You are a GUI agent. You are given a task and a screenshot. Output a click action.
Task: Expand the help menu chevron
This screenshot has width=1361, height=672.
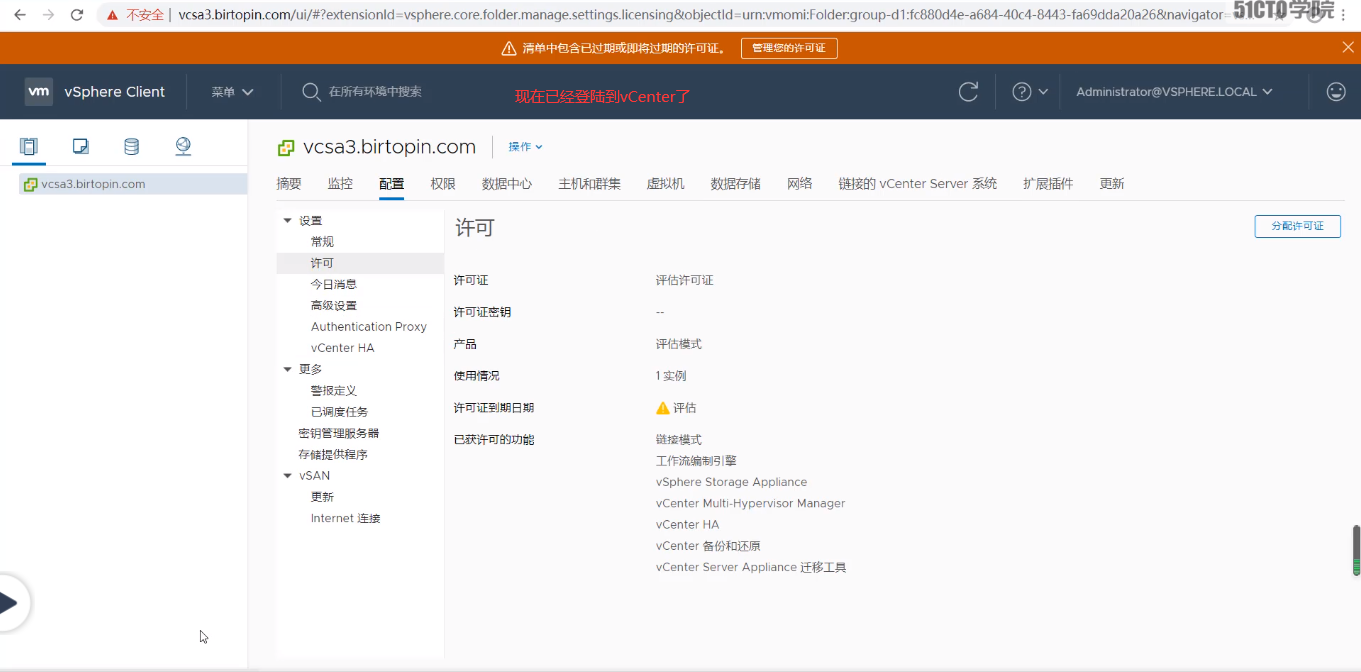coord(1043,92)
